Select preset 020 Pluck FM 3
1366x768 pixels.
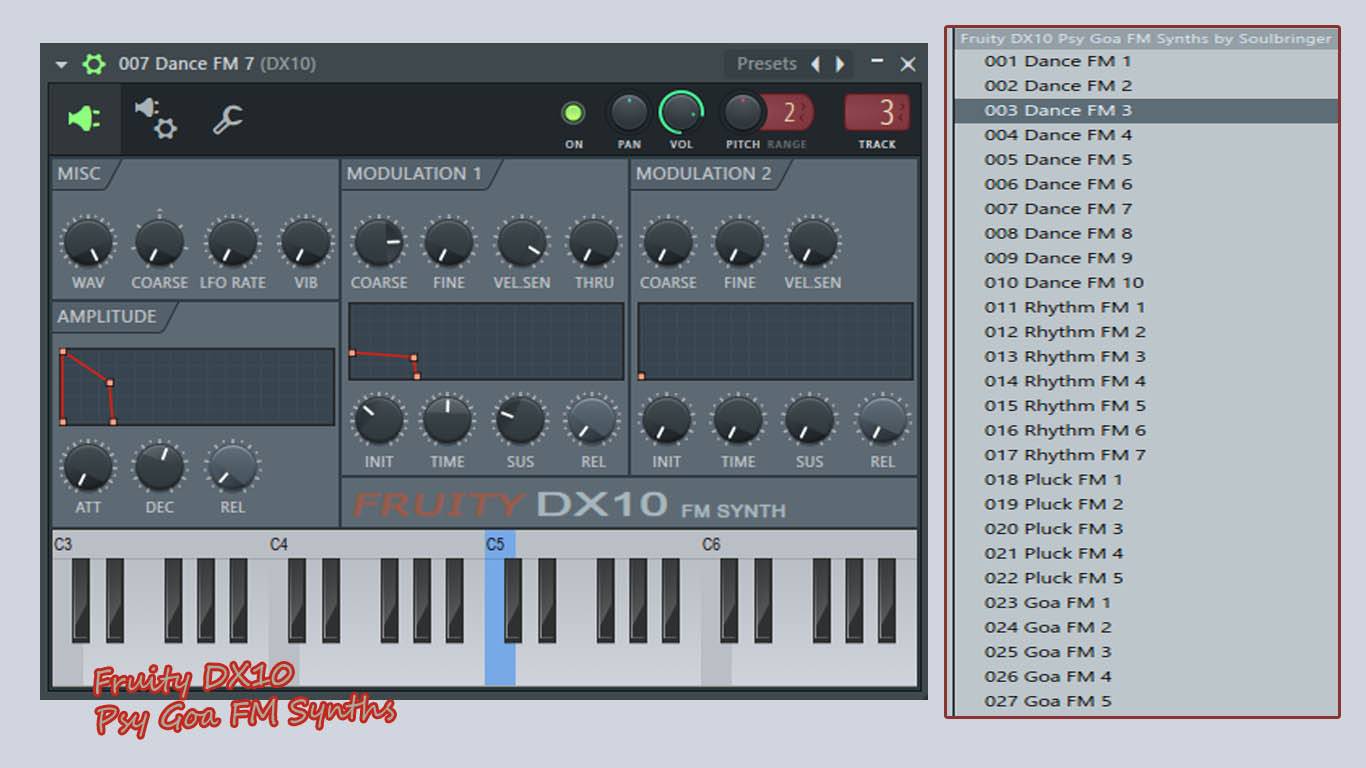(x=1146, y=528)
